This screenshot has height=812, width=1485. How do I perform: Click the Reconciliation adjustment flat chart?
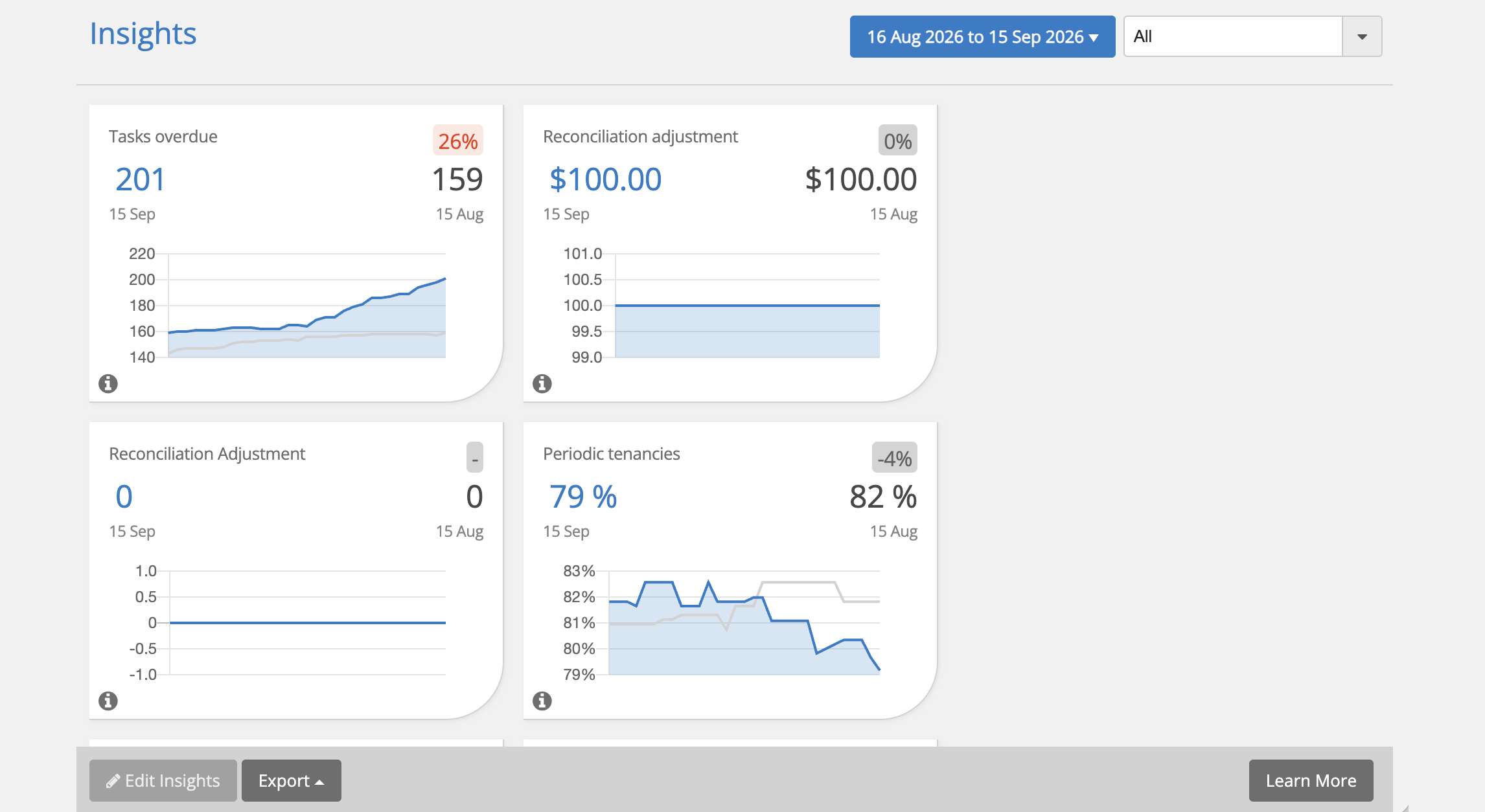click(x=722, y=306)
